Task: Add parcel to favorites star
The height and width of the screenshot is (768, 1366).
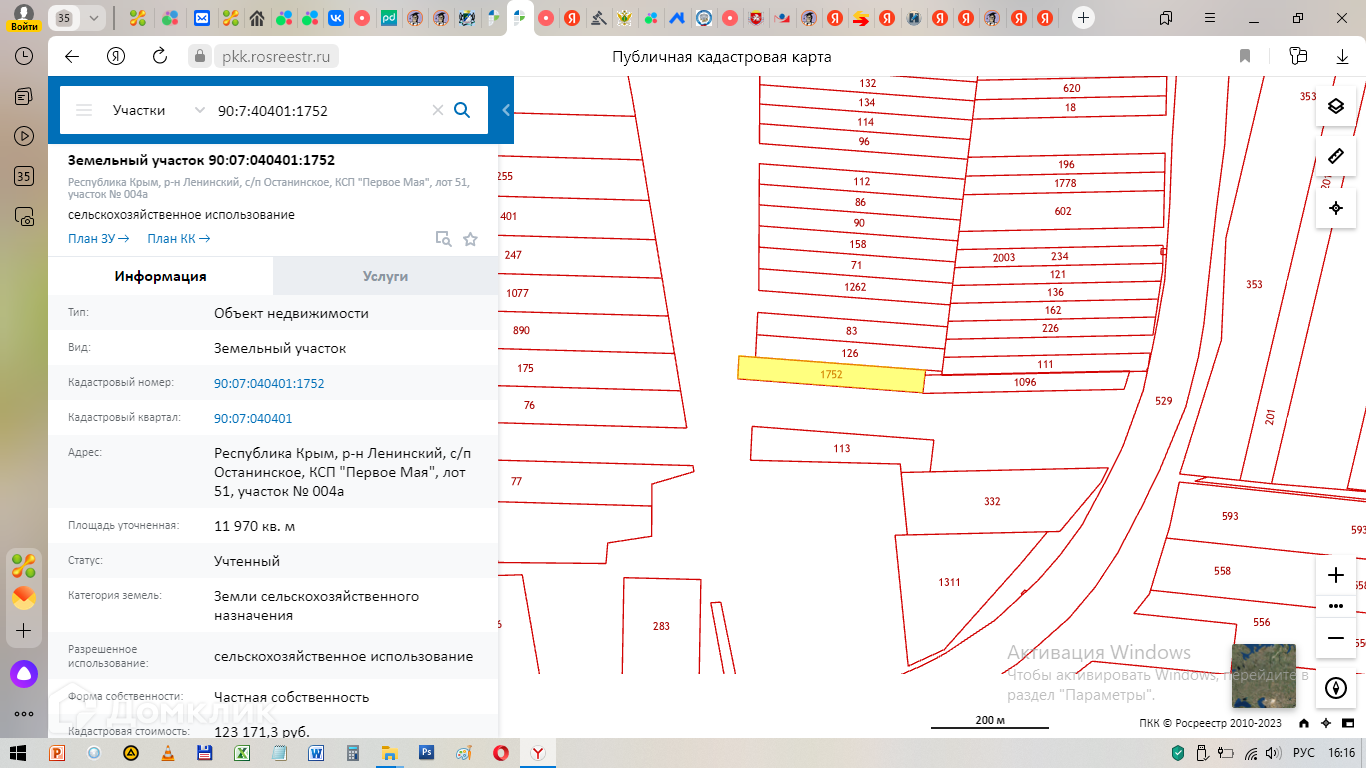Action: (x=470, y=239)
